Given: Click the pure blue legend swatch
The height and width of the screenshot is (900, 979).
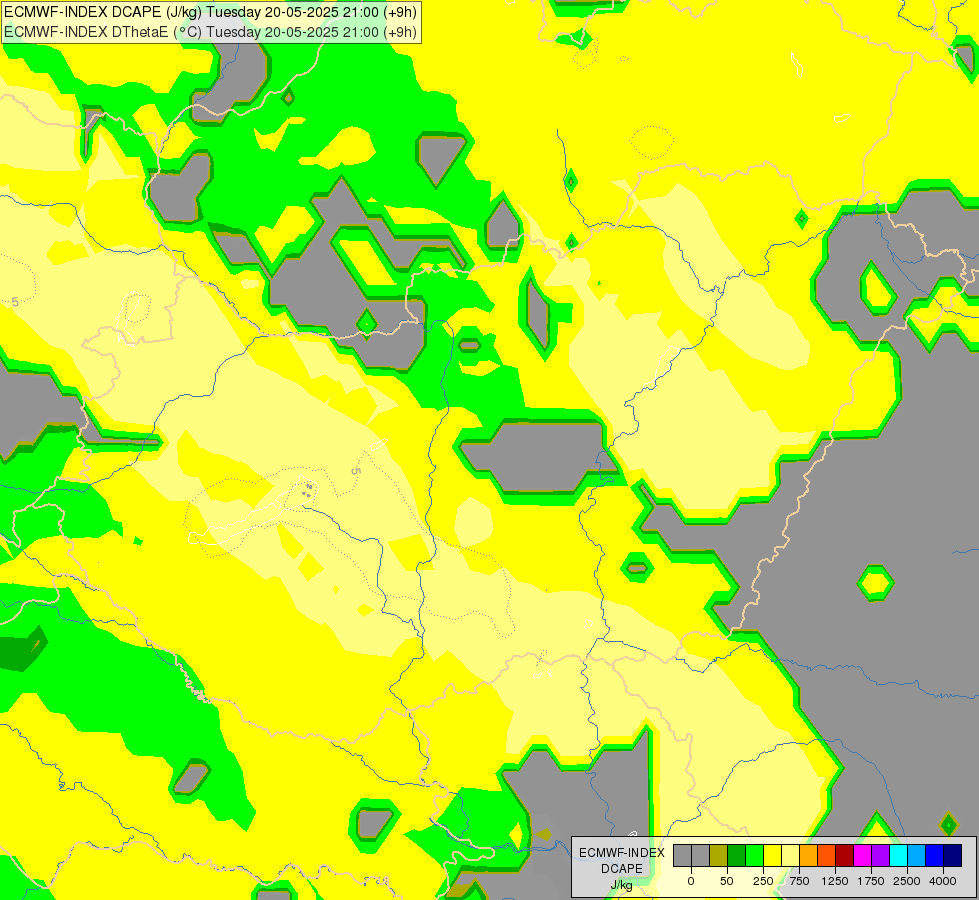Looking at the screenshot, I should (935, 855).
